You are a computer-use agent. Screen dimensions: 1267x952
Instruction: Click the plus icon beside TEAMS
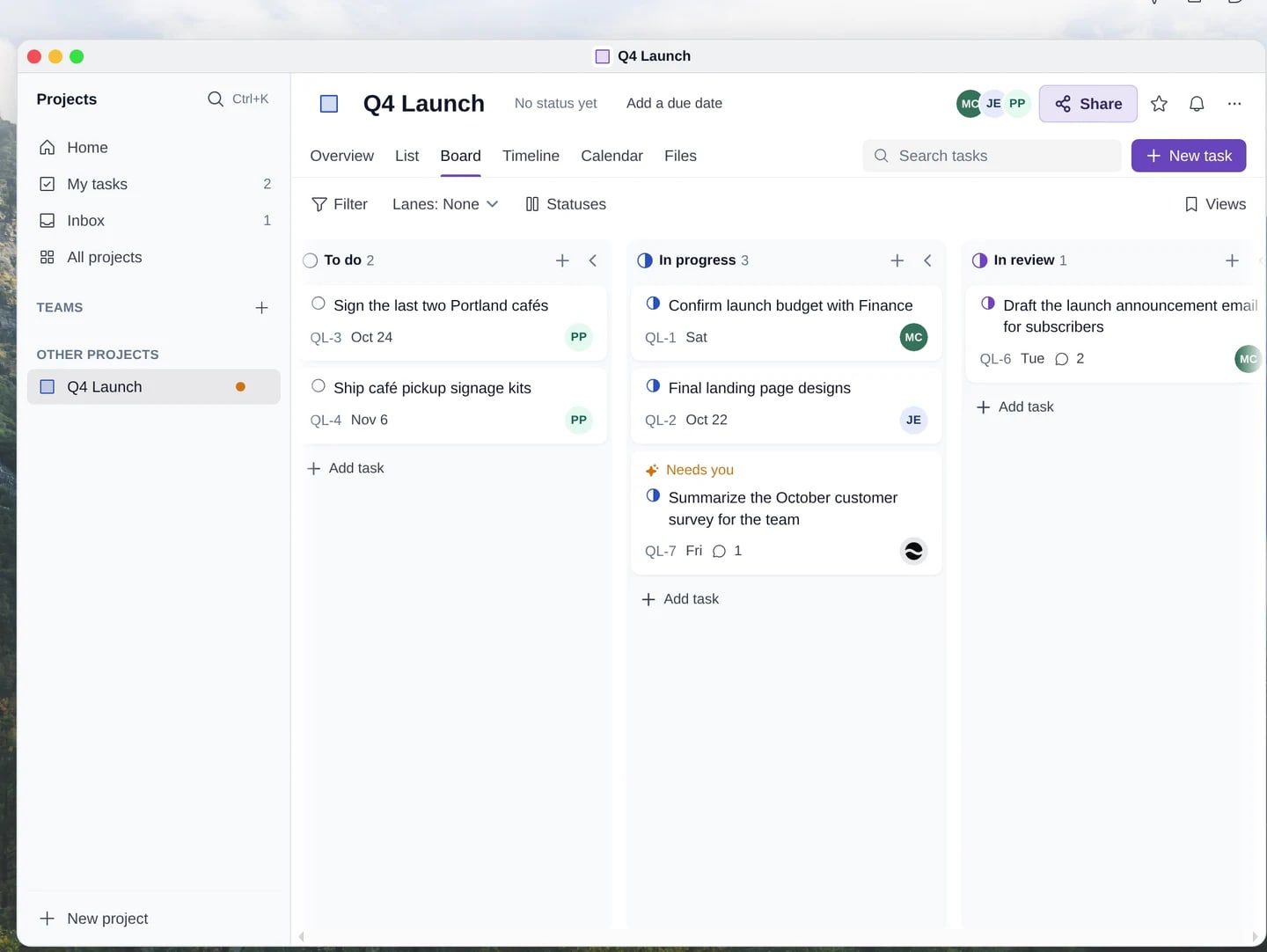tap(261, 308)
